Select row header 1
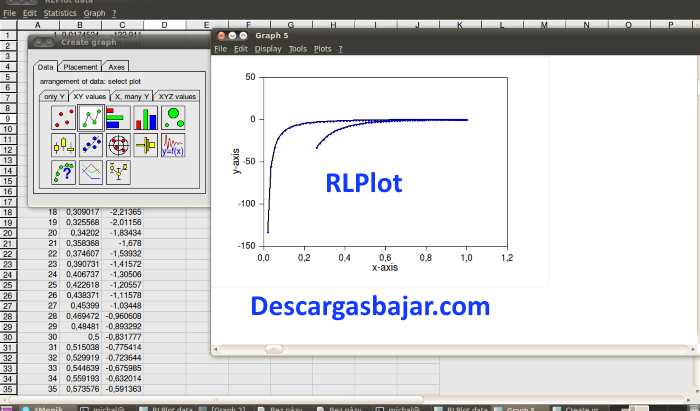Image resolution: width=700 pixels, height=411 pixels. (x=8, y=35)
